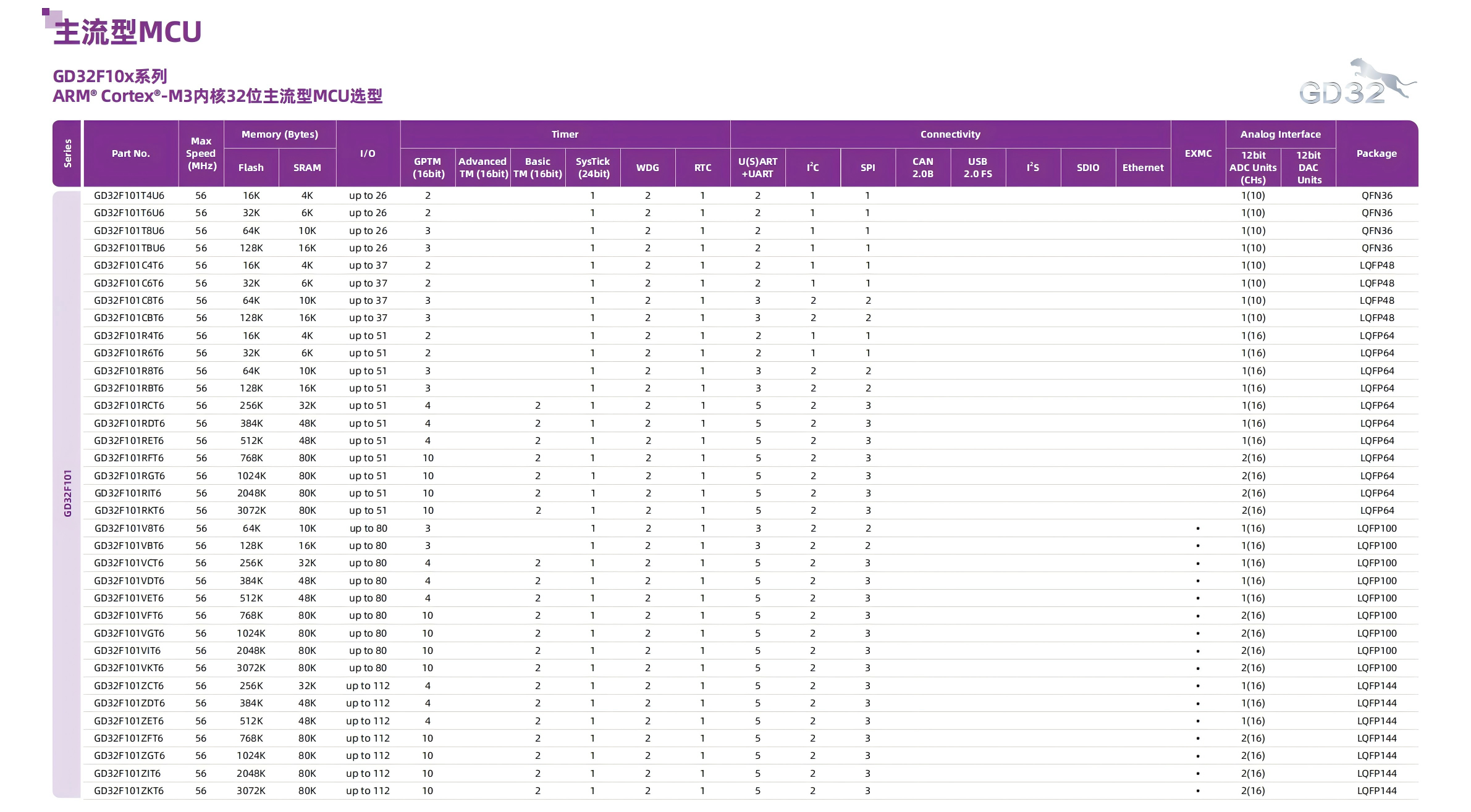The height and width of the screenshot is (812, 1471).
Task: Click the Analog Interface header
Action: (1280, 134)
